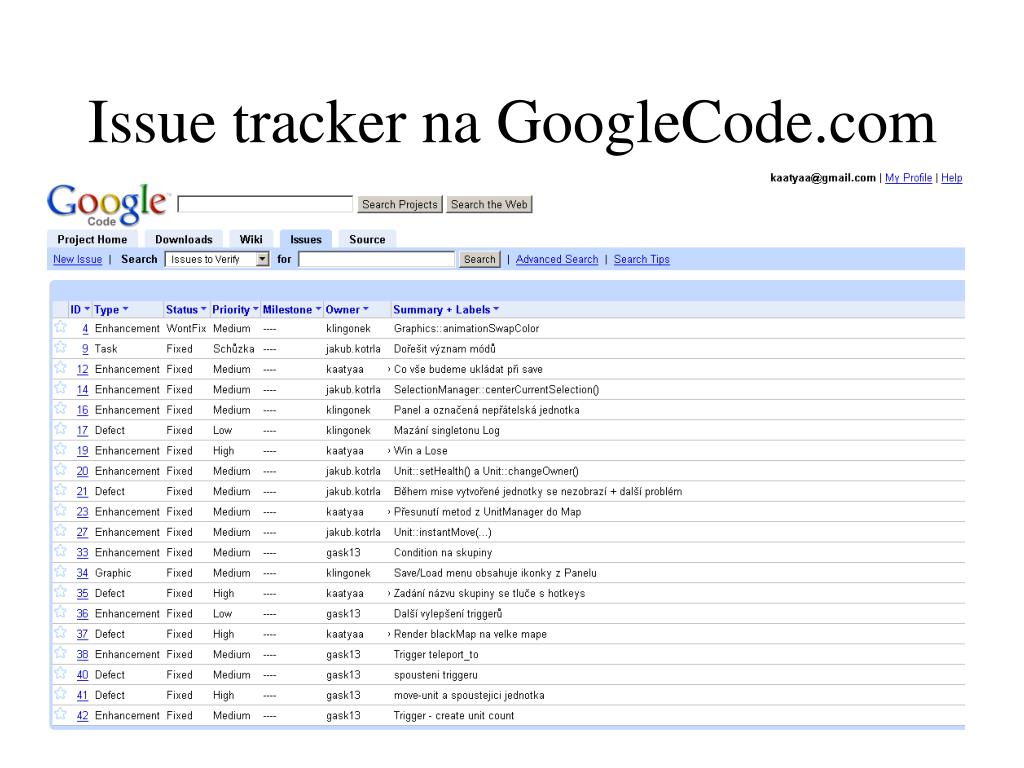Switch to the Project Home tab
Image resolution: width=1024 pixels, height=768 pixels.
[x=92, y=240]
